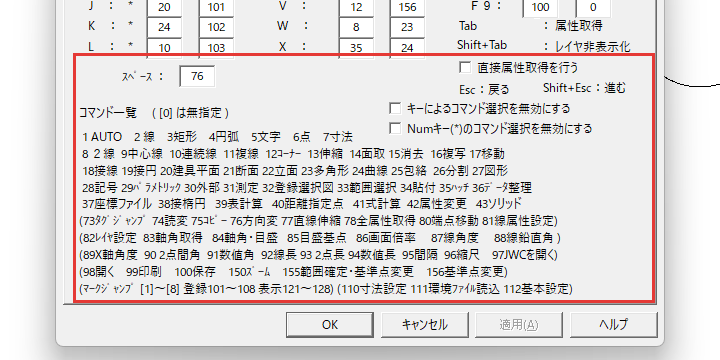The width and height of the screenshot is (720, 360).
Task: Click the '43ソリッド' command text
Action: pos(499,203)
